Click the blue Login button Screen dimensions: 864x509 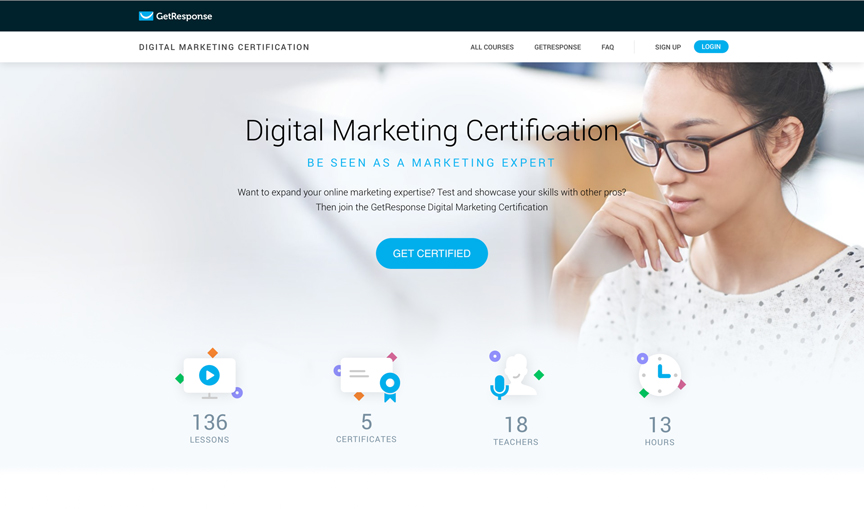pos(711,47)
